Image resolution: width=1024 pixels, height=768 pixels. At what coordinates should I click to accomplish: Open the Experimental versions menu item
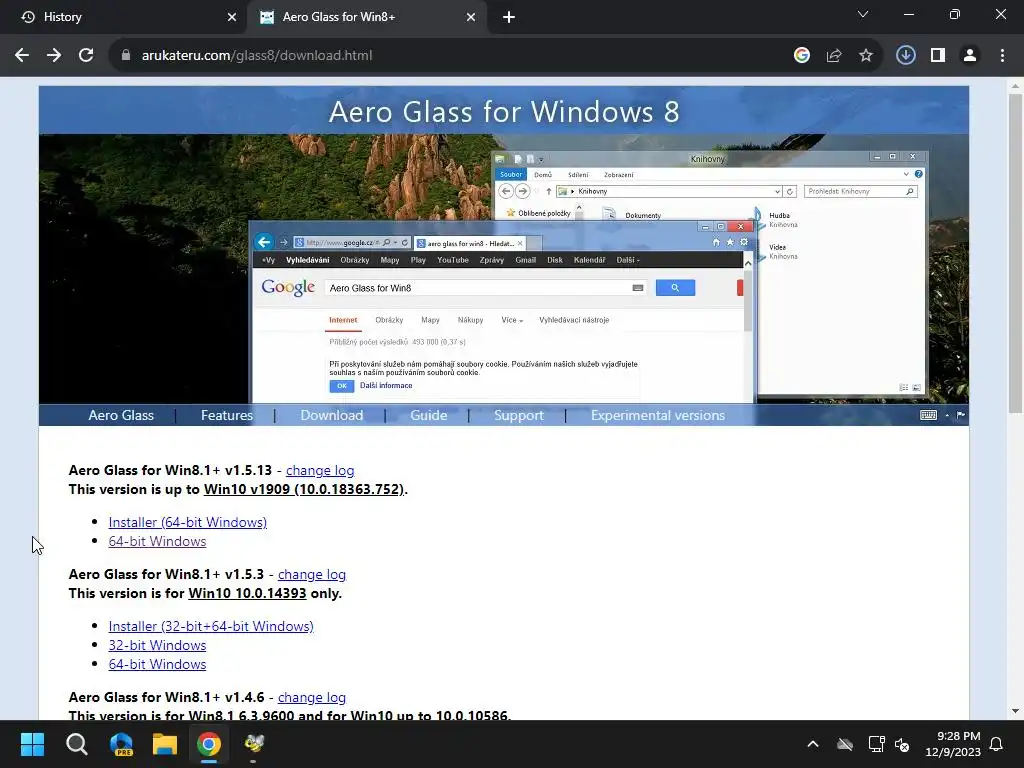click(x=658, y=415)
